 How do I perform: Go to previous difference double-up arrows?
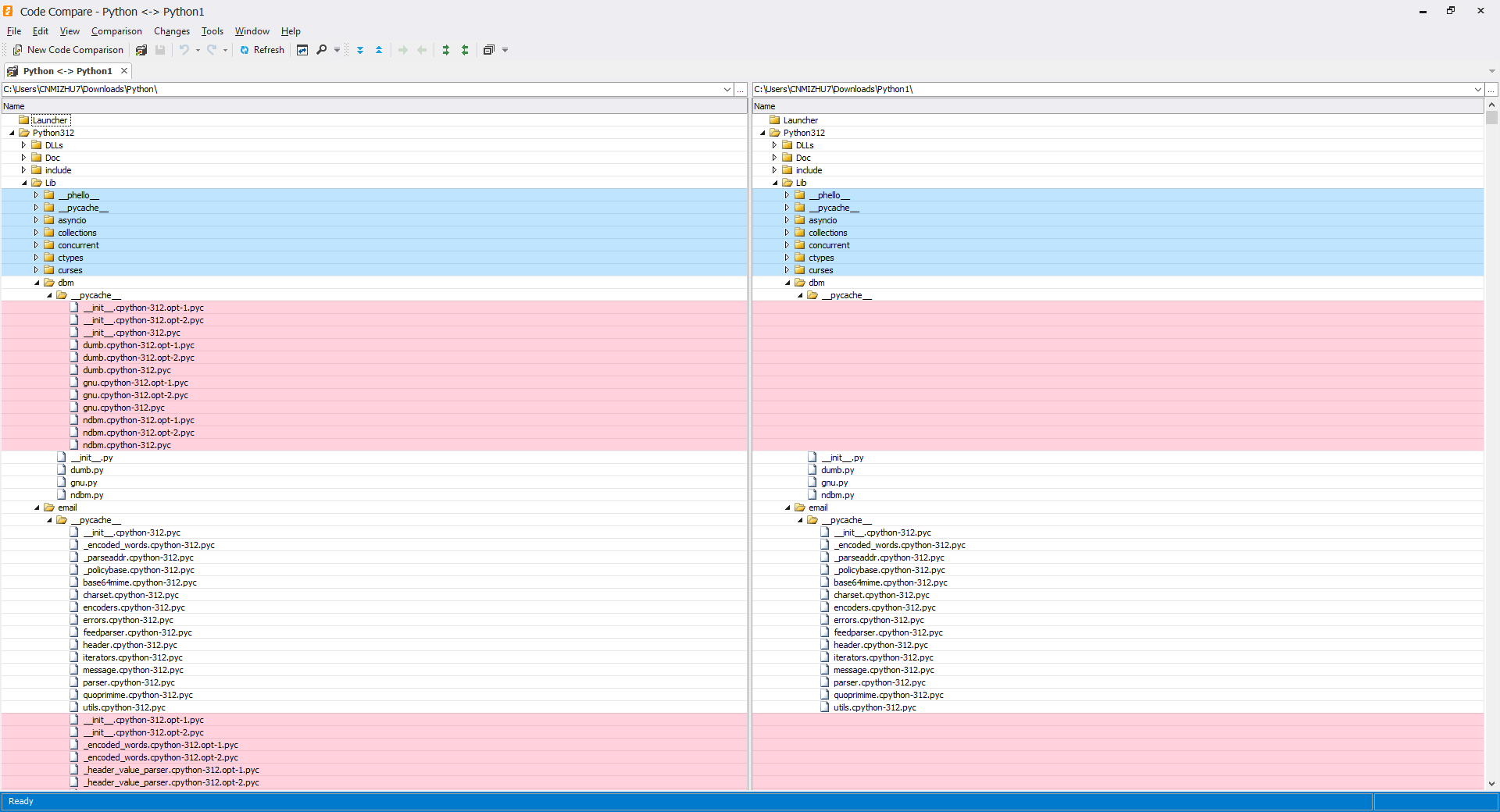379,50
